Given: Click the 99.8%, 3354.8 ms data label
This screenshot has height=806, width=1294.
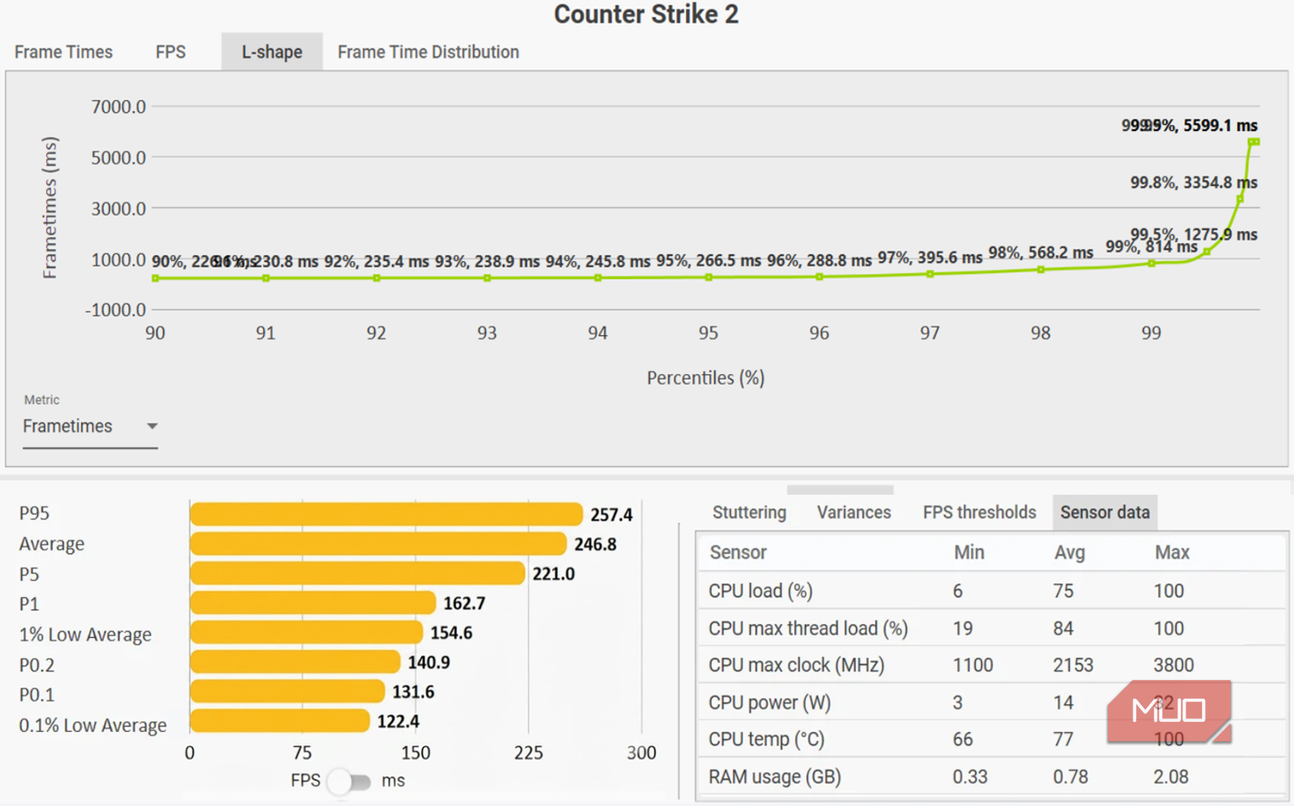Looking at the screenshot, I should [1194, 183].
